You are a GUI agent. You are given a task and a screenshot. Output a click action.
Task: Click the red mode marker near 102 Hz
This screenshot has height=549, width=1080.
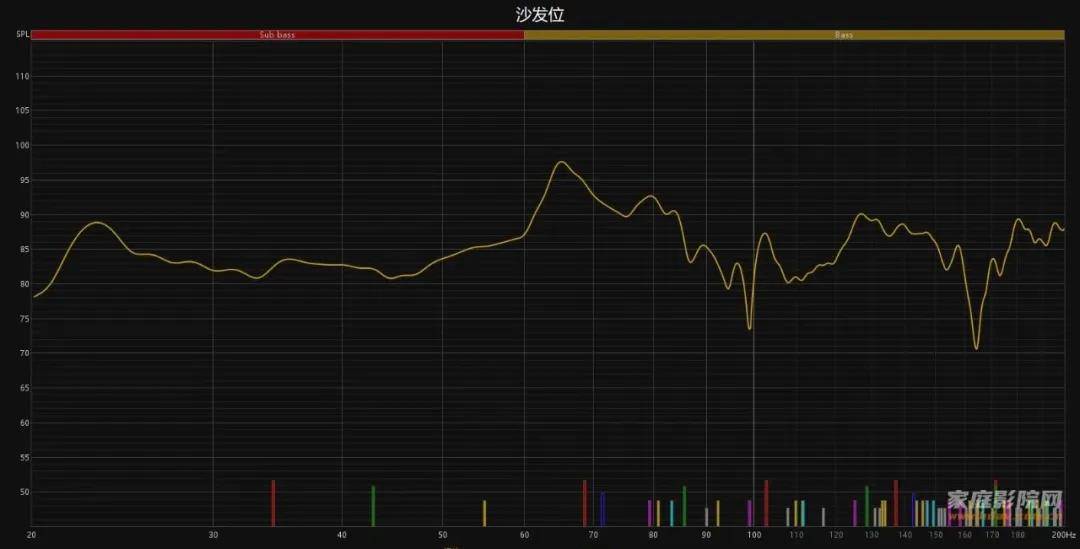(x=766, y=503)
